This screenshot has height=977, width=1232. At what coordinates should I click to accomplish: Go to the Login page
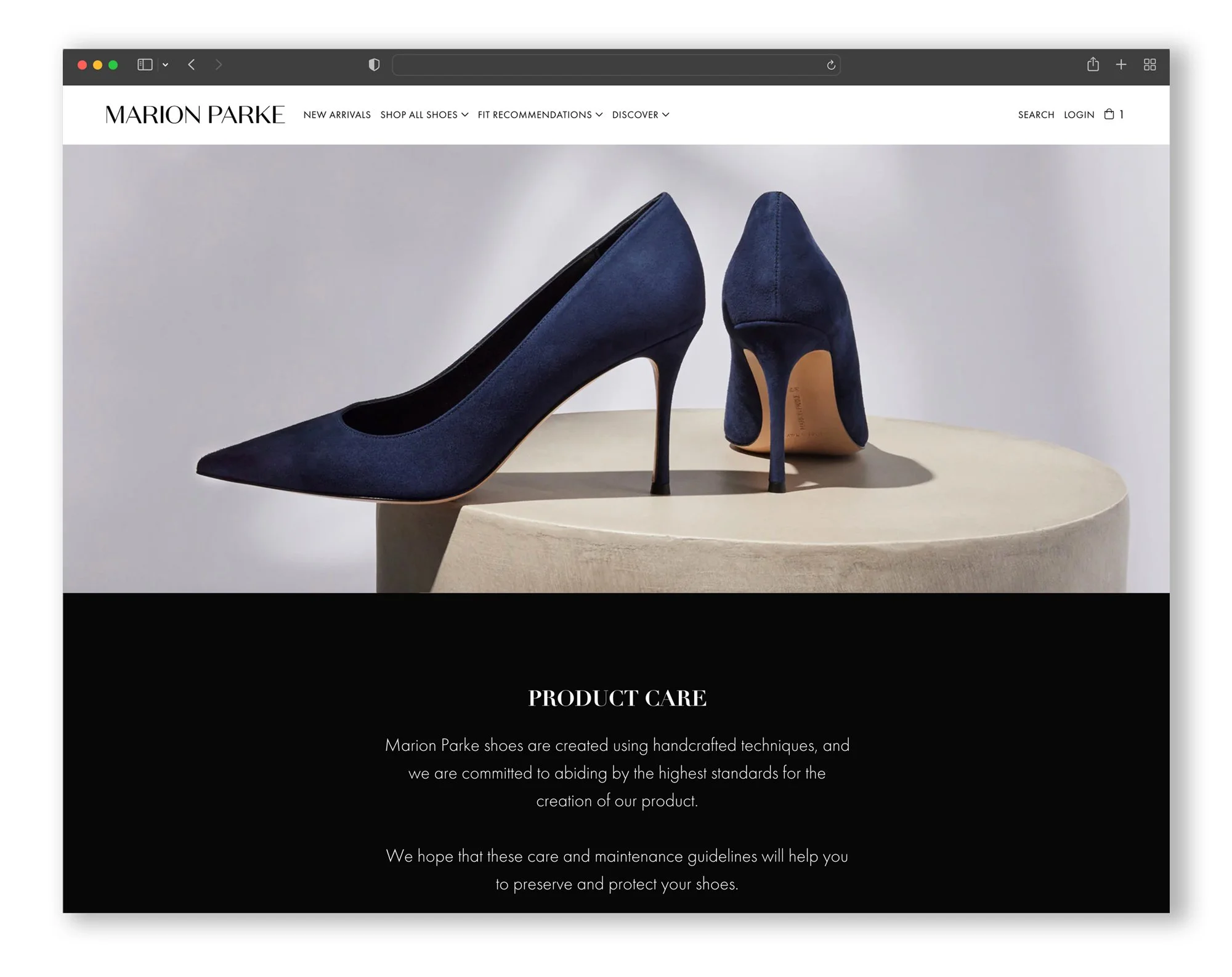pyautogui.click(x=1079, y=115)
